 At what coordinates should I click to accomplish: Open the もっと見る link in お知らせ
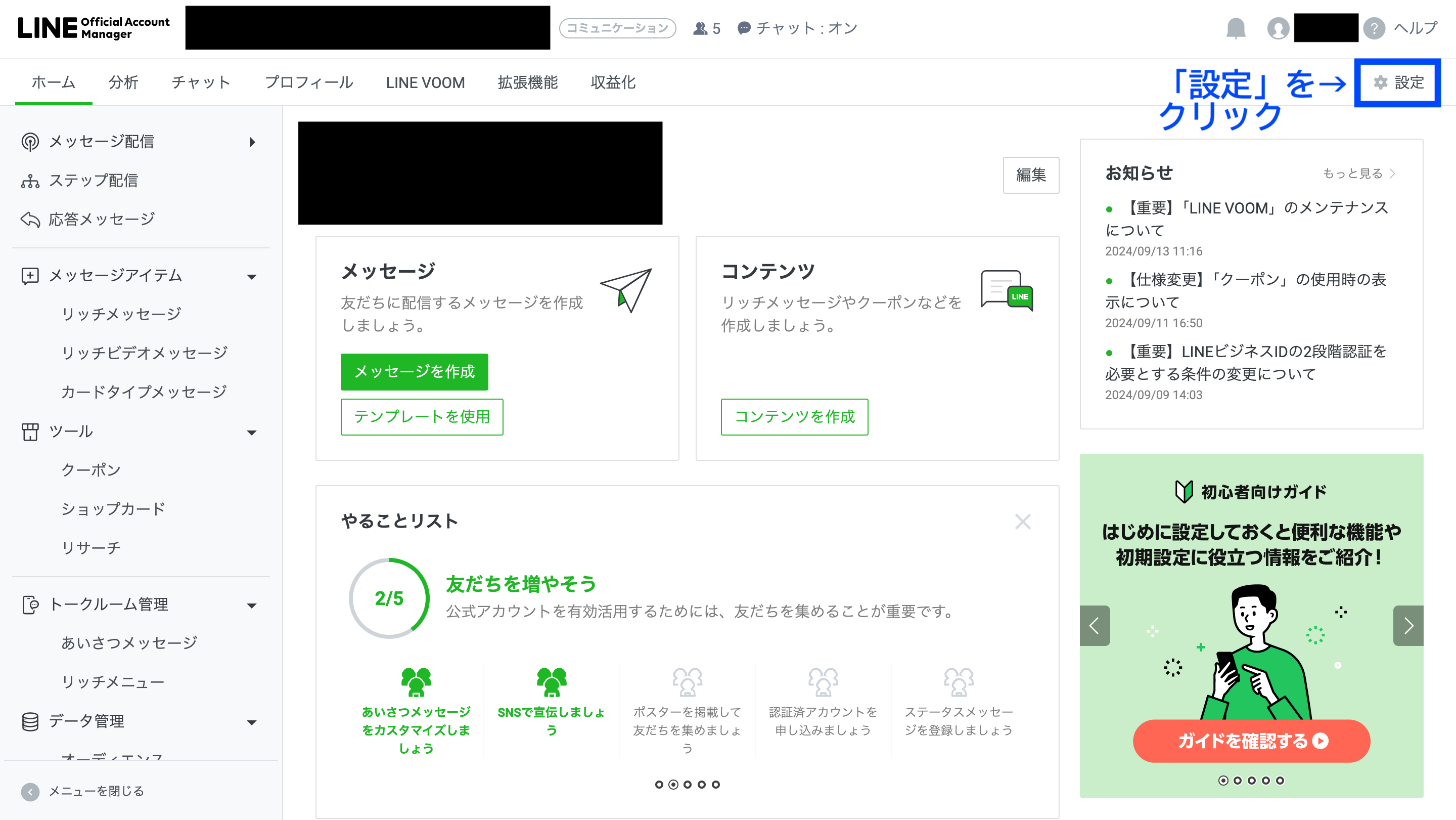click(1359, 174)
